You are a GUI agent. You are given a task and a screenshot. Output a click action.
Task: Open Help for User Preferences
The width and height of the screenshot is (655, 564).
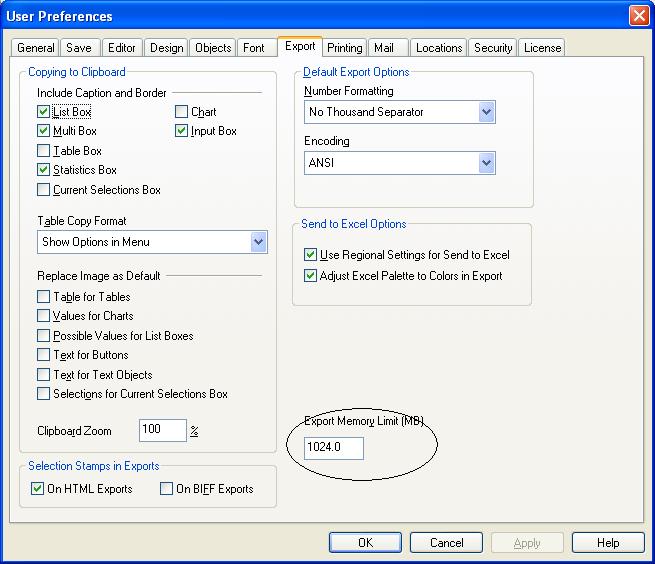tap(608, 543)
